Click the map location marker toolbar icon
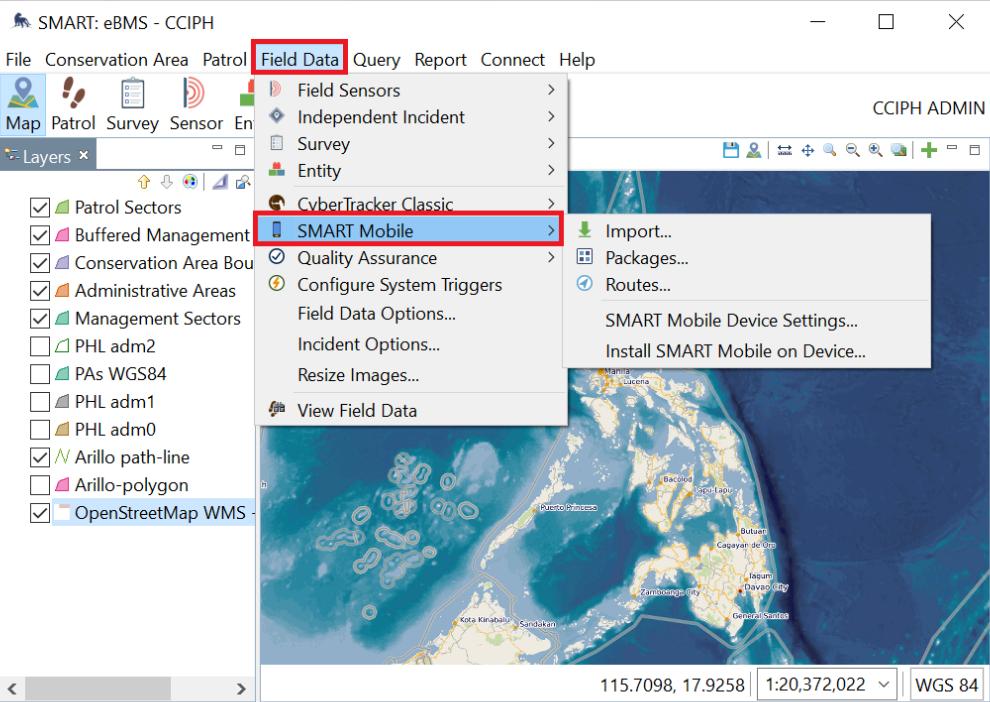 [753, 150]
